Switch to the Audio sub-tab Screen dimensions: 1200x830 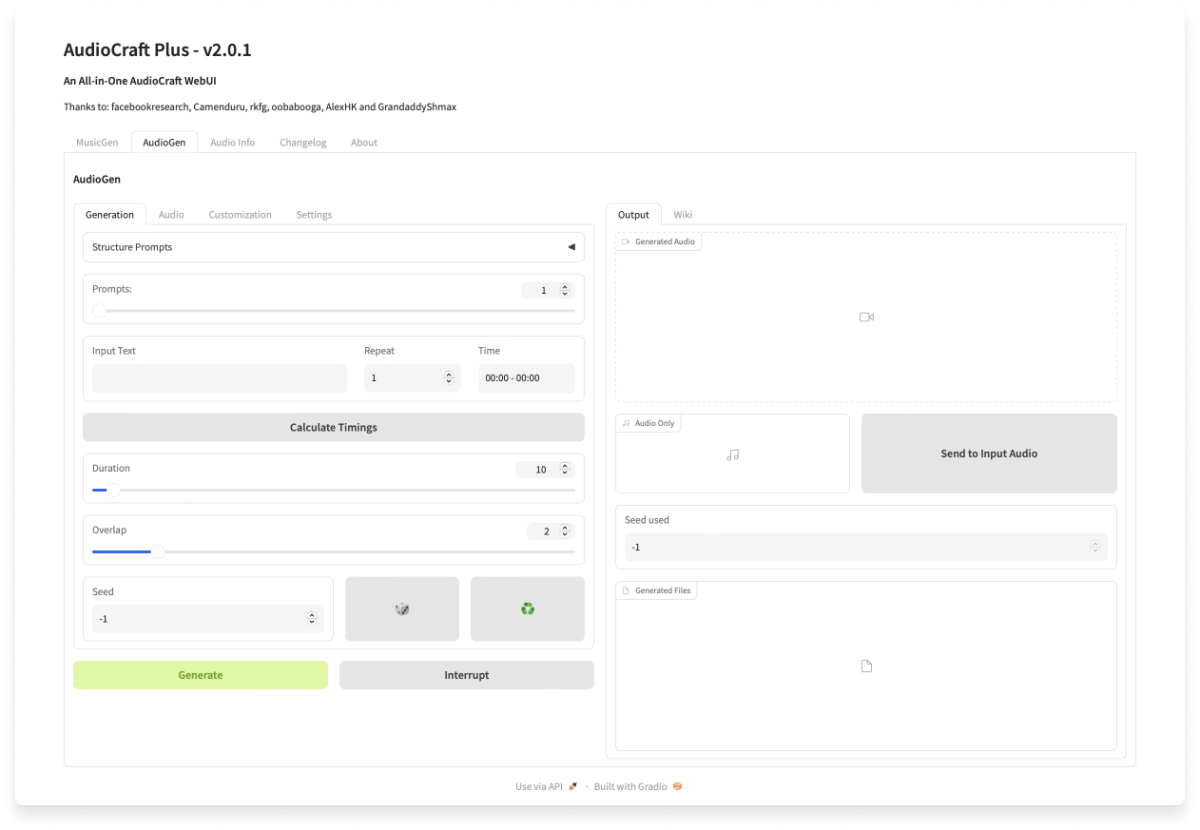coord(171,214)
